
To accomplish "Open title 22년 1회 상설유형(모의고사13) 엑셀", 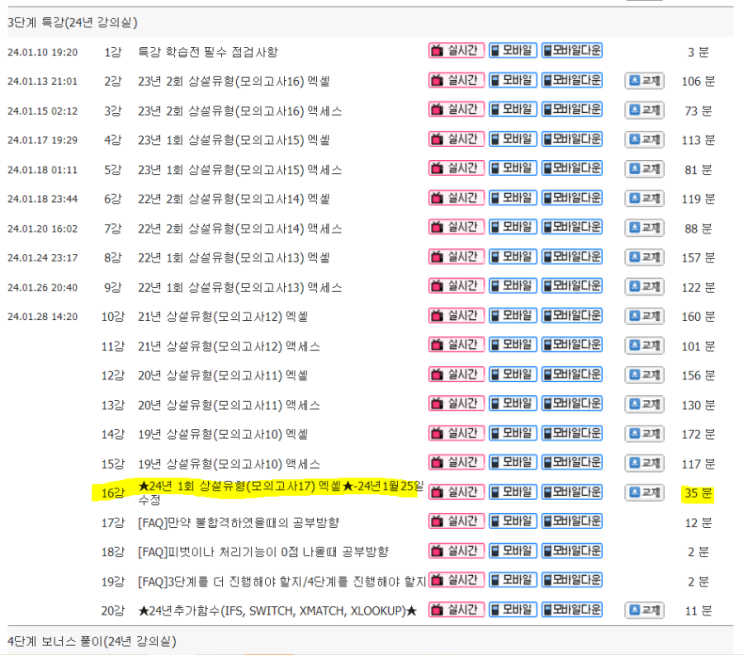I will pyautogui.click(x=234, y=257).
